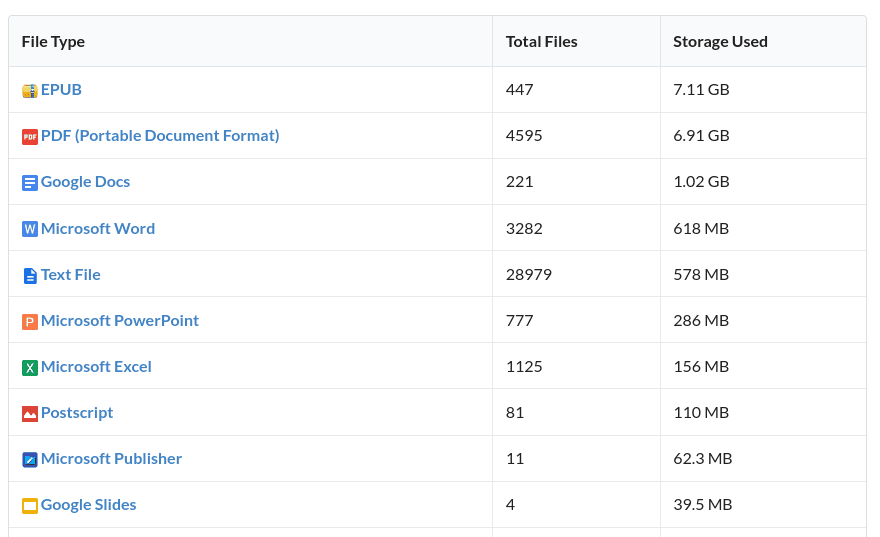Click the 618 MB storage value

[x=701, y=228]
